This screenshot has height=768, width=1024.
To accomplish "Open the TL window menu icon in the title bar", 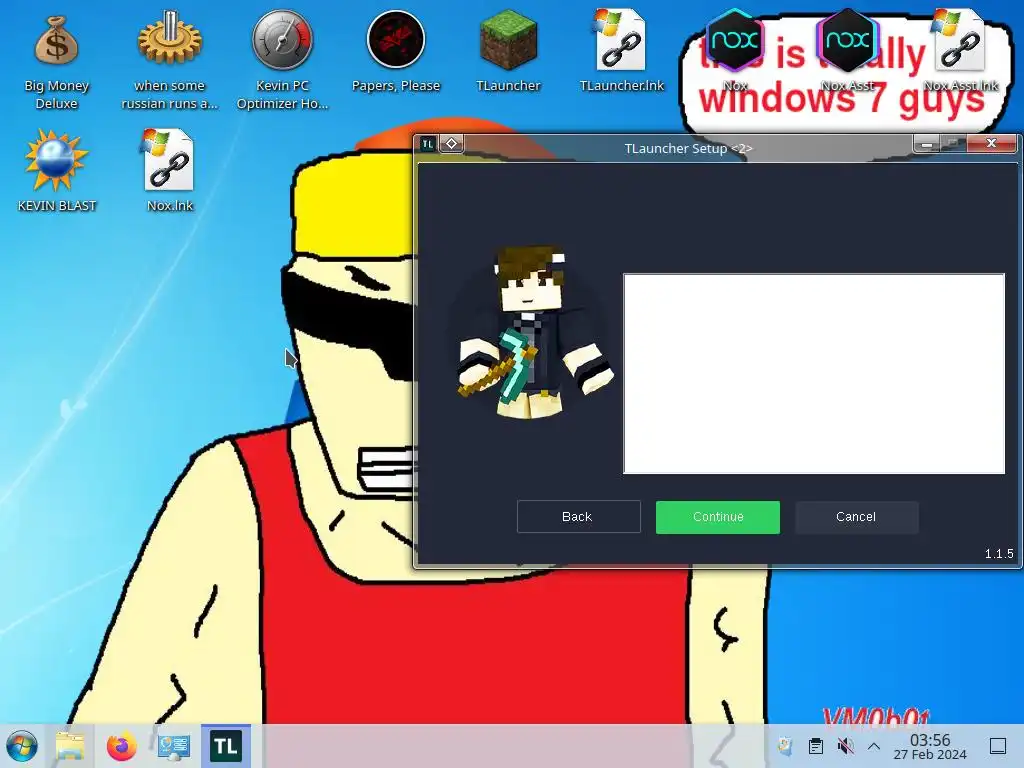I will click(428, 144).
